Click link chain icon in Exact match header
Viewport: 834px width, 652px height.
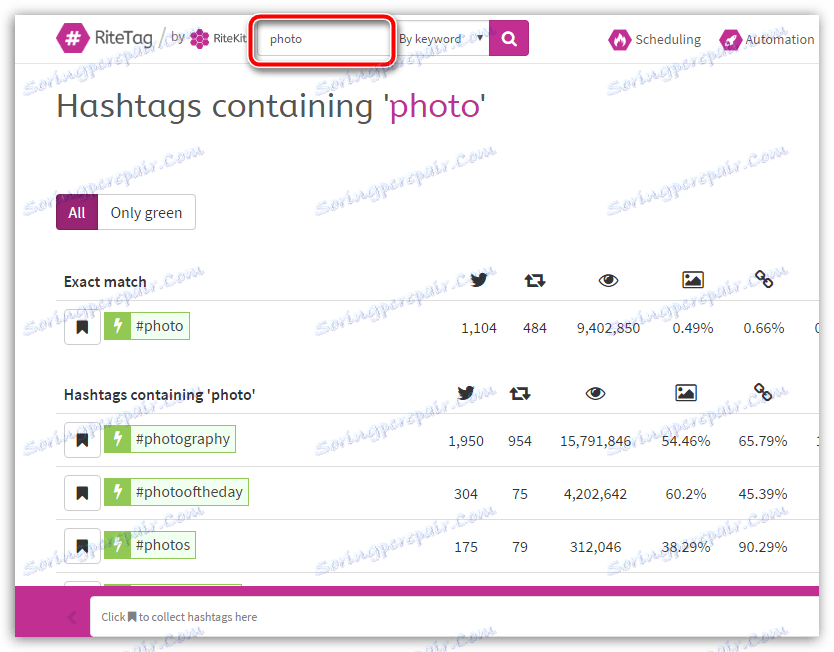[764, 279]
